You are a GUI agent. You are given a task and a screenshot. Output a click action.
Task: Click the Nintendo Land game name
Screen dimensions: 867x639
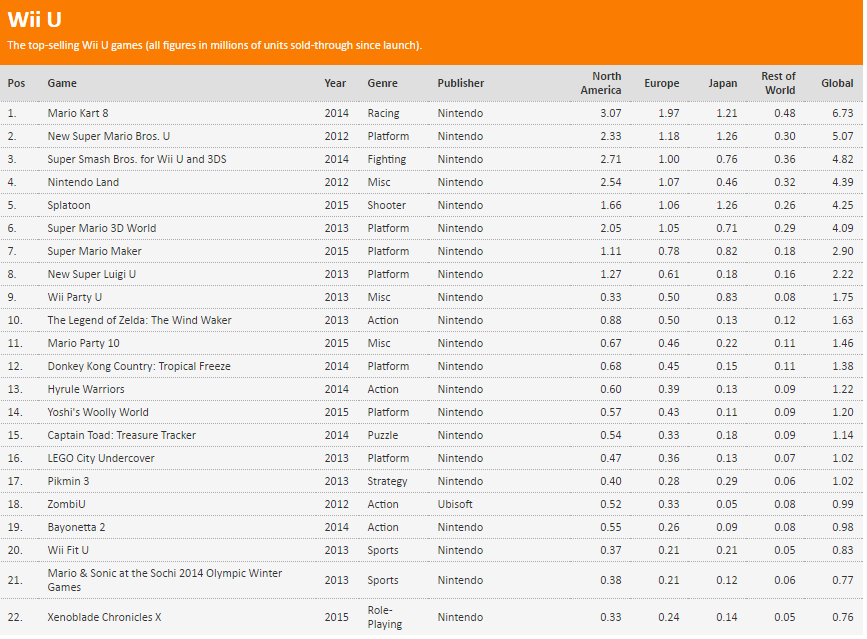83,182
